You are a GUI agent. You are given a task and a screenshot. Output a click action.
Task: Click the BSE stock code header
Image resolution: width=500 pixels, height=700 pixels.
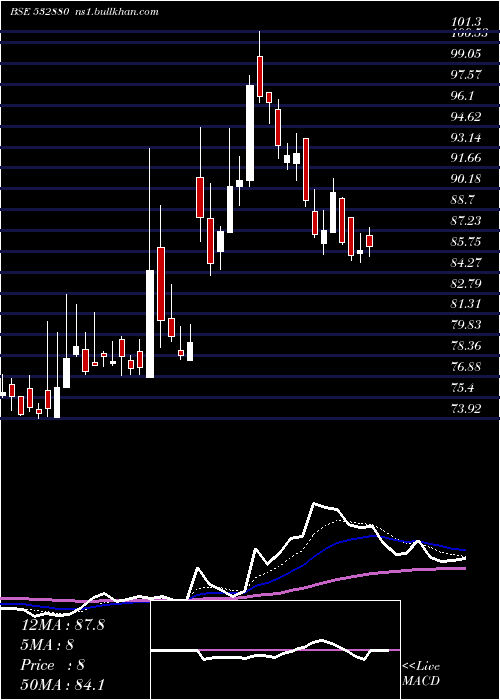(x=40, y=12)
